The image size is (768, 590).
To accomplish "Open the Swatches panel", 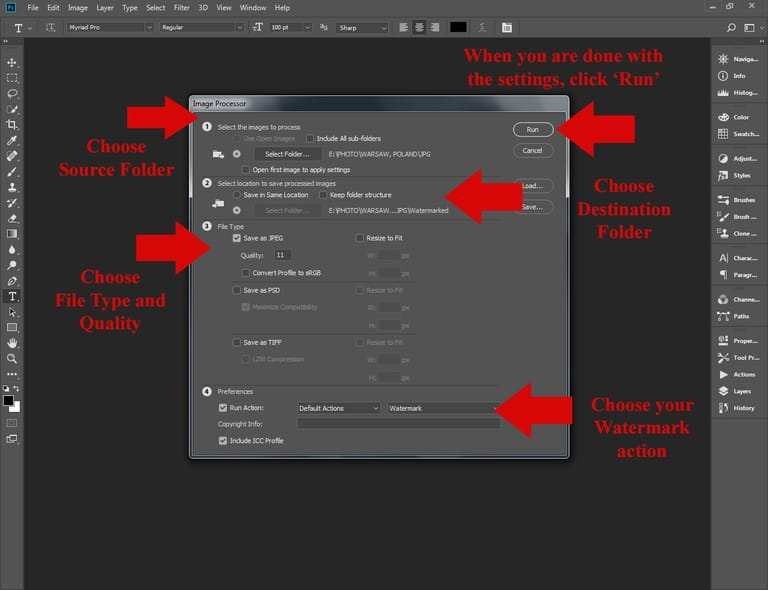I will click(x=739, y=134).
